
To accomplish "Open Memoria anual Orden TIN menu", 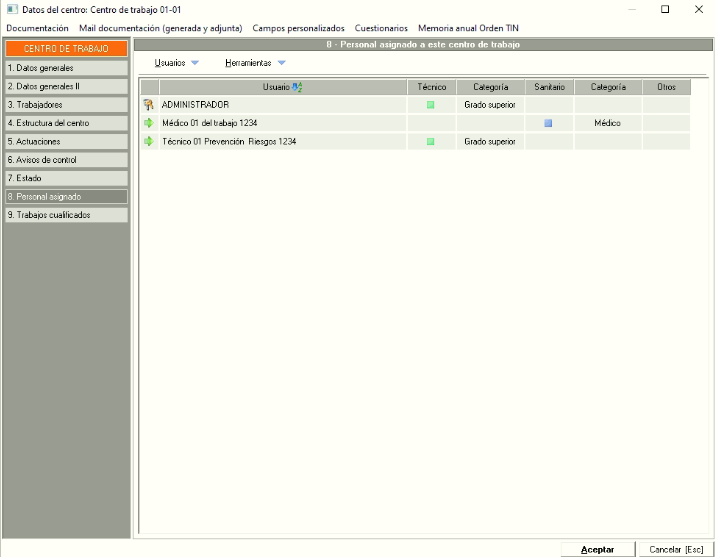I will (x=468, y=28).
